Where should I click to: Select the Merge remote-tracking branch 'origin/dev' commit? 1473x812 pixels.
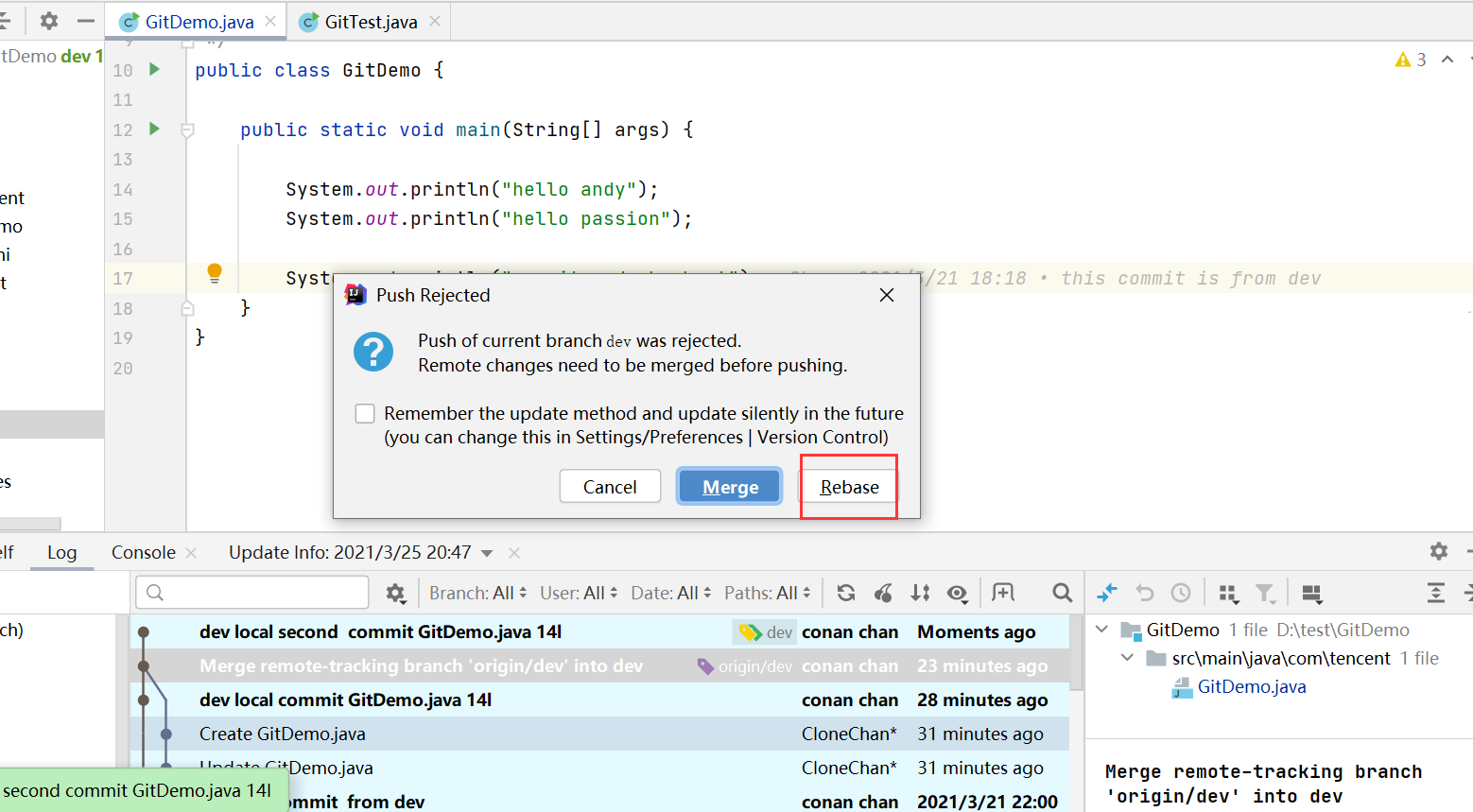click(x=599, y=665)
